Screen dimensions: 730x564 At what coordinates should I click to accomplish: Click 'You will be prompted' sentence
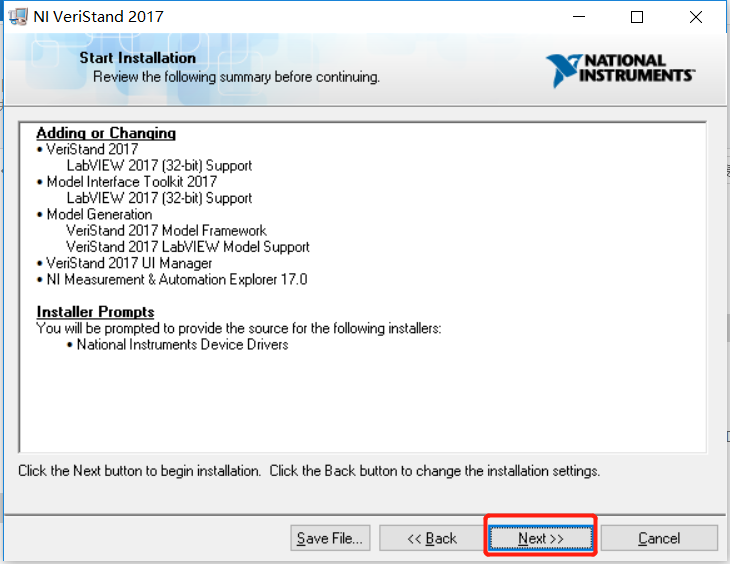click(239, 328)
